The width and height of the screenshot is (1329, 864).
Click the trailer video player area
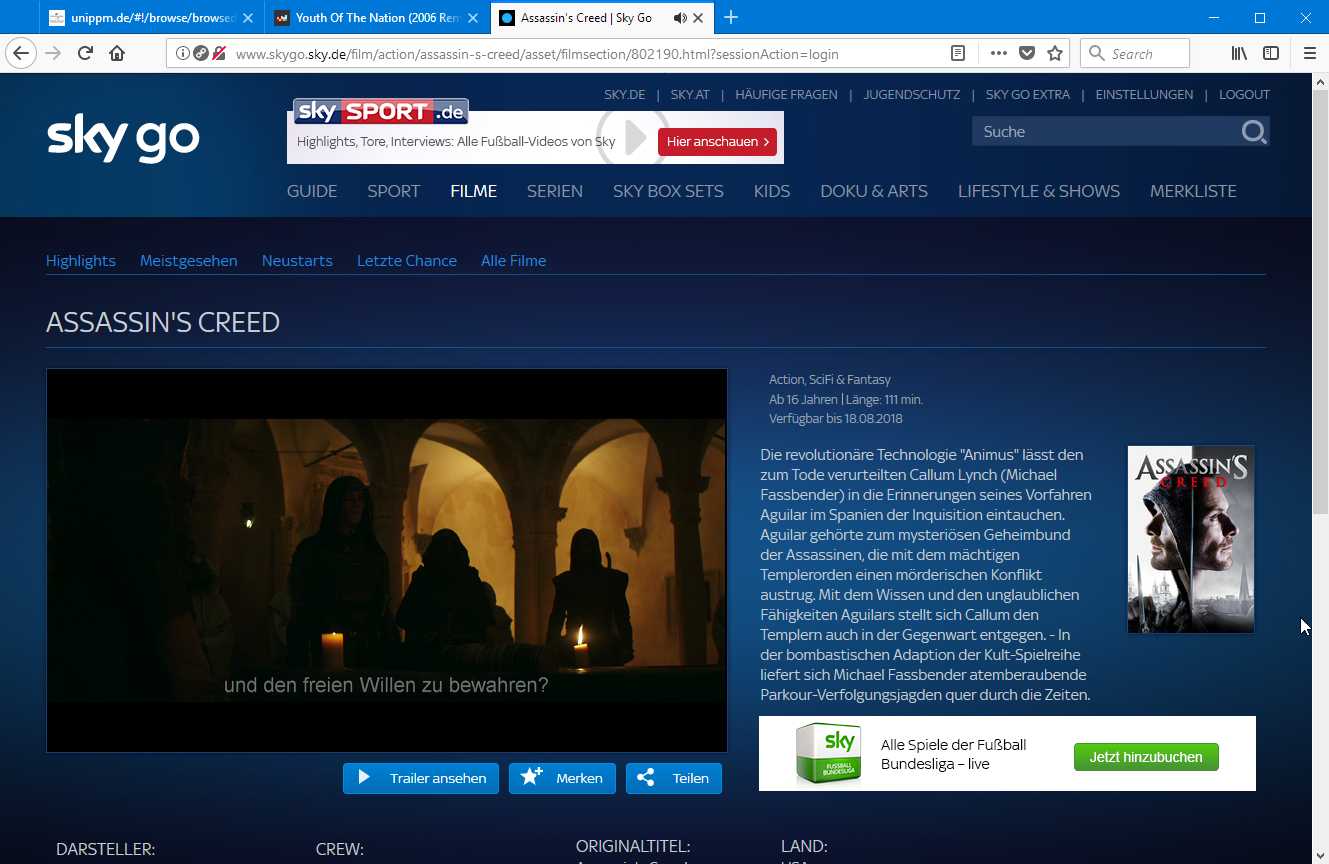[x=387, y=560]
